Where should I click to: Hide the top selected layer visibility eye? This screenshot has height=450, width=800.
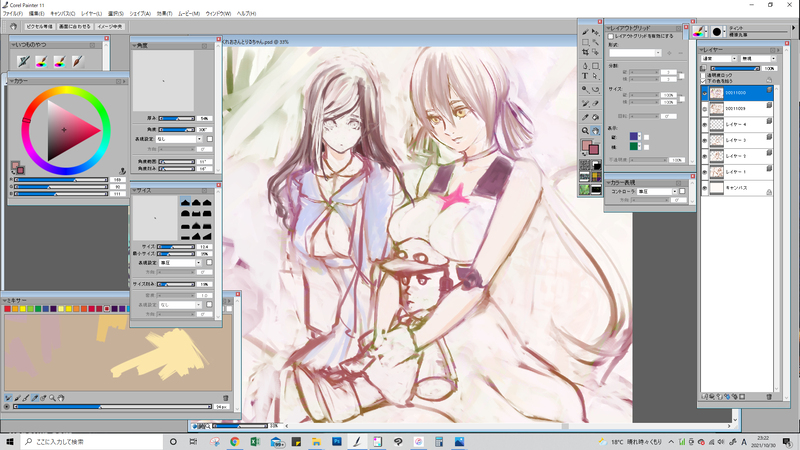point(705,93)
